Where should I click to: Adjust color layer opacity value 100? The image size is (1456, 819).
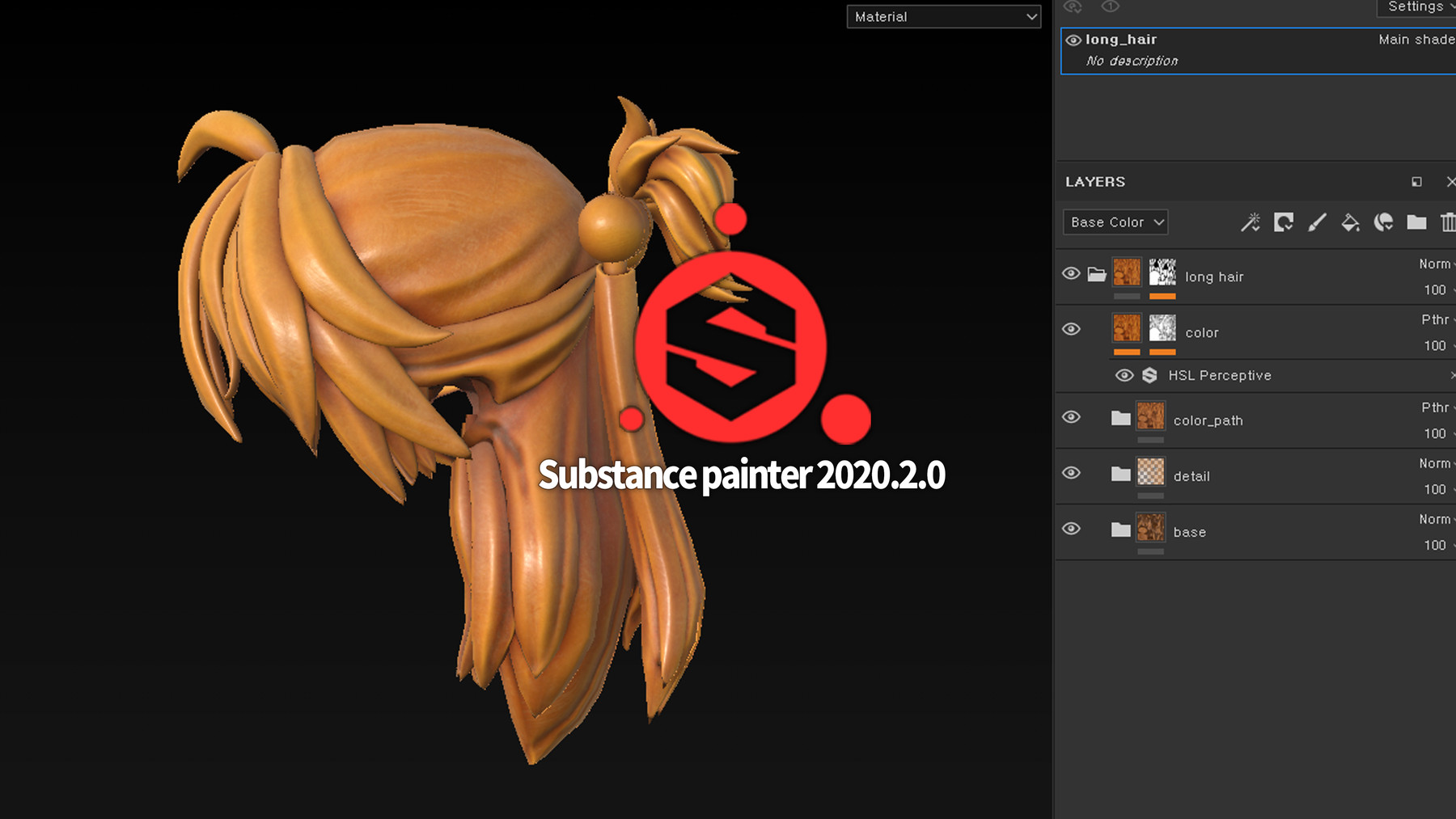coord(1437,346)
